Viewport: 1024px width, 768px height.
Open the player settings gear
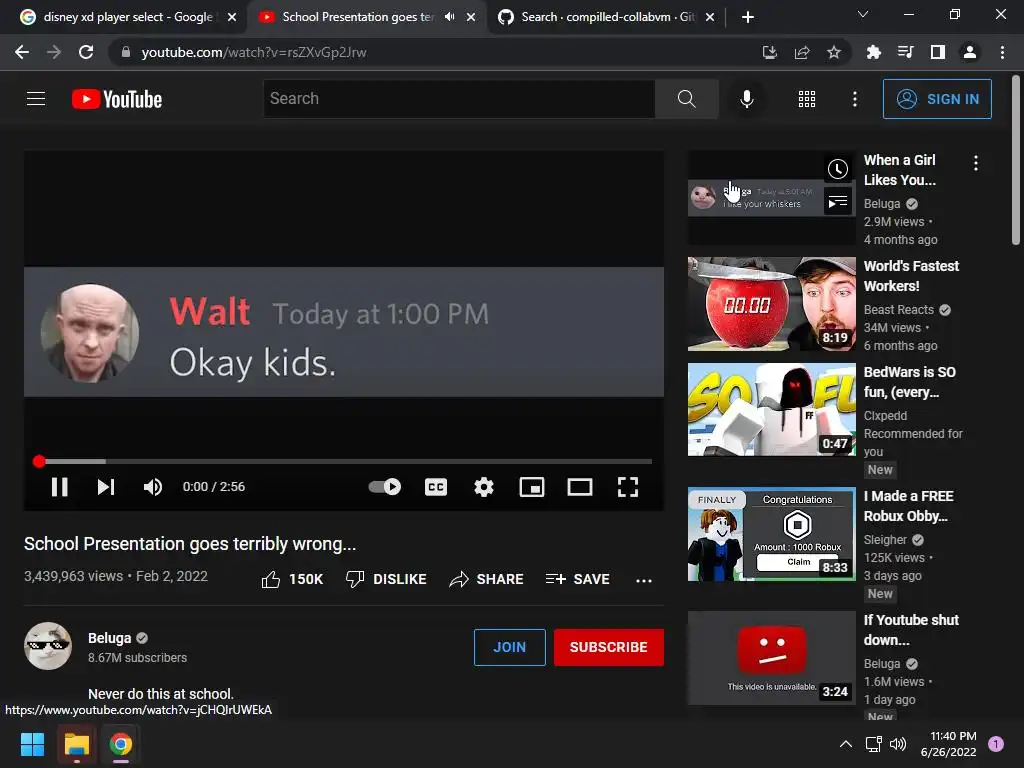pos(484,487)
